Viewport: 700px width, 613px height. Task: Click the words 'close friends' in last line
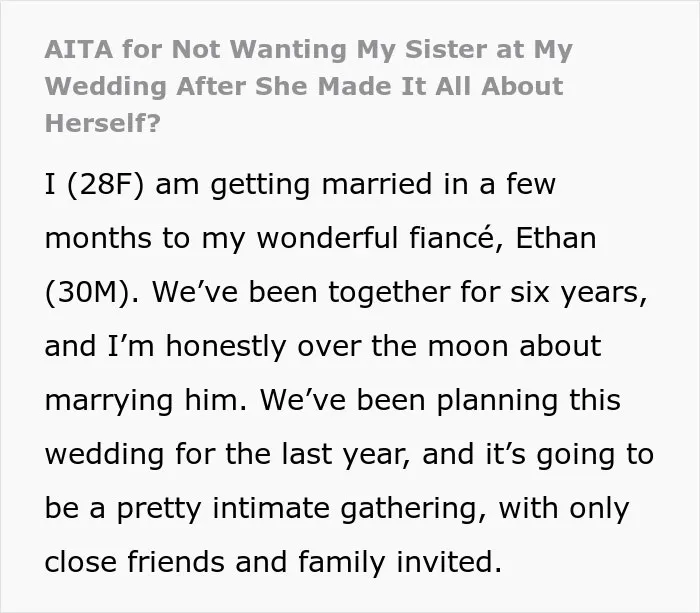pyautogui.click(x=134, y=562)
